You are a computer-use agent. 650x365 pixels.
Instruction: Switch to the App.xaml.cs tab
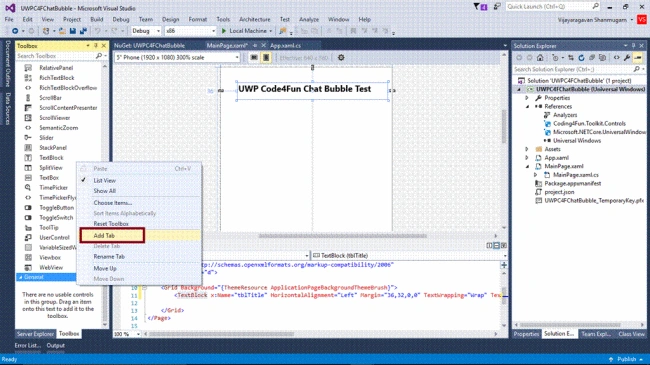point(285,46)
